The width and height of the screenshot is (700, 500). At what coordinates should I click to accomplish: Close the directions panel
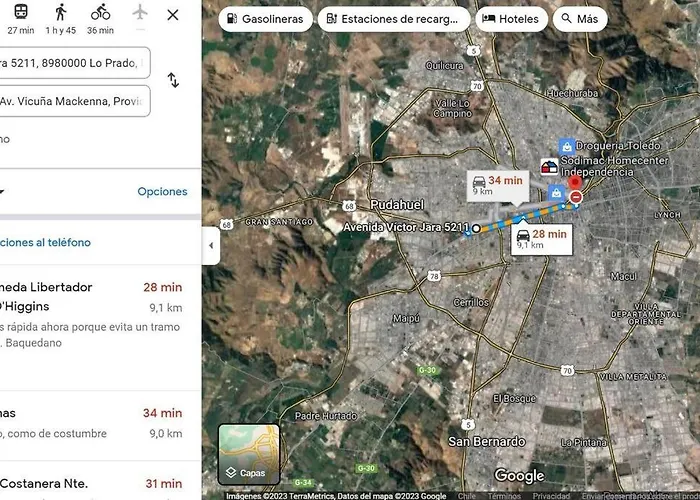pos(173,15)
